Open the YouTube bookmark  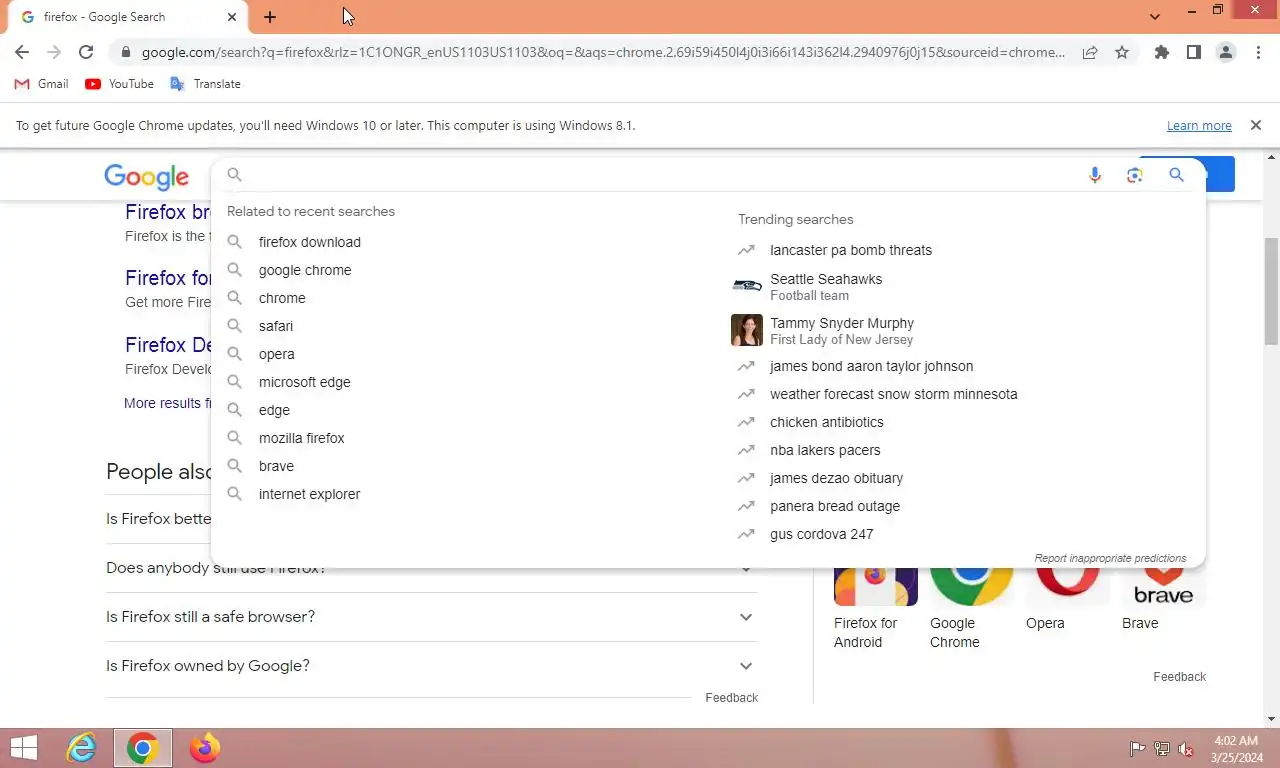119,84
